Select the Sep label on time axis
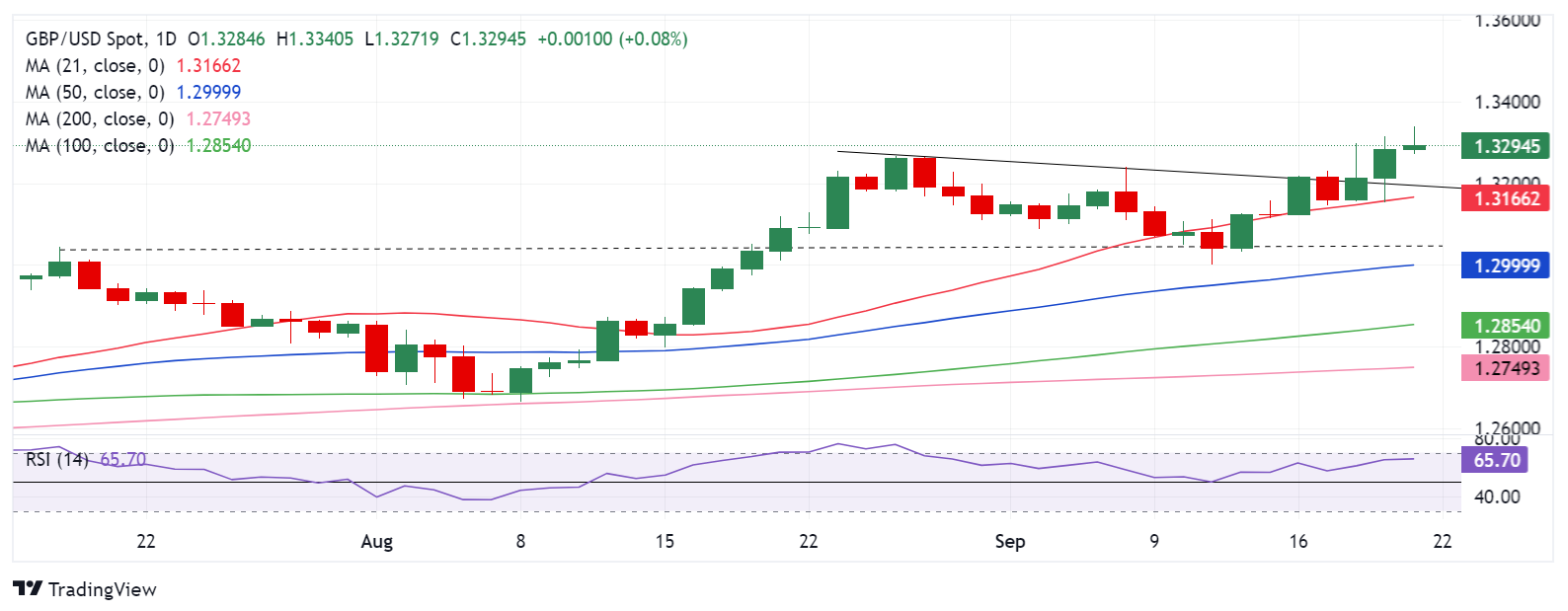1568x611 pixels. click(x=1010, y=542)
